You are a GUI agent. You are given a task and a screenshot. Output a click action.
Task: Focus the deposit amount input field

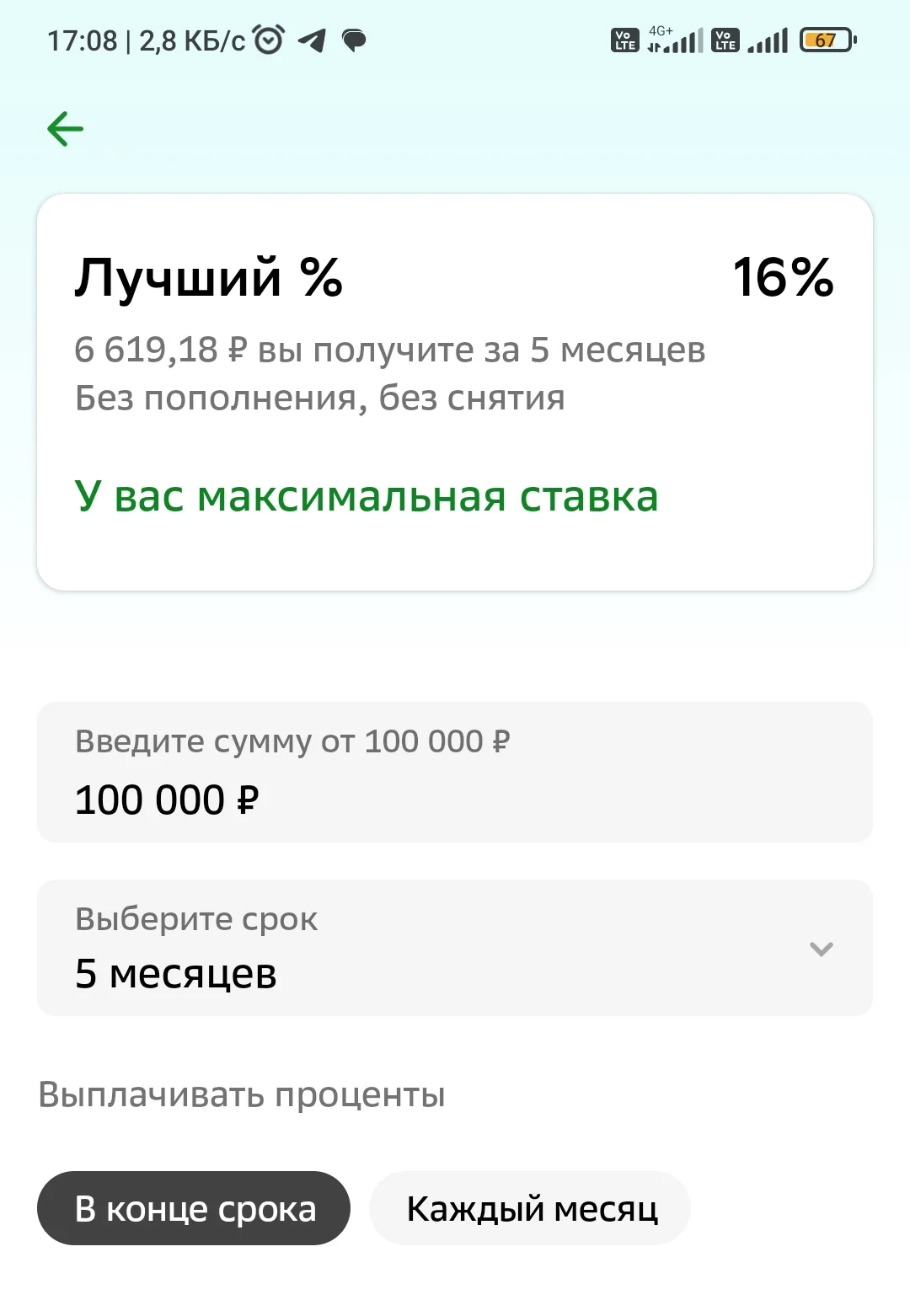tap(455, 773)
